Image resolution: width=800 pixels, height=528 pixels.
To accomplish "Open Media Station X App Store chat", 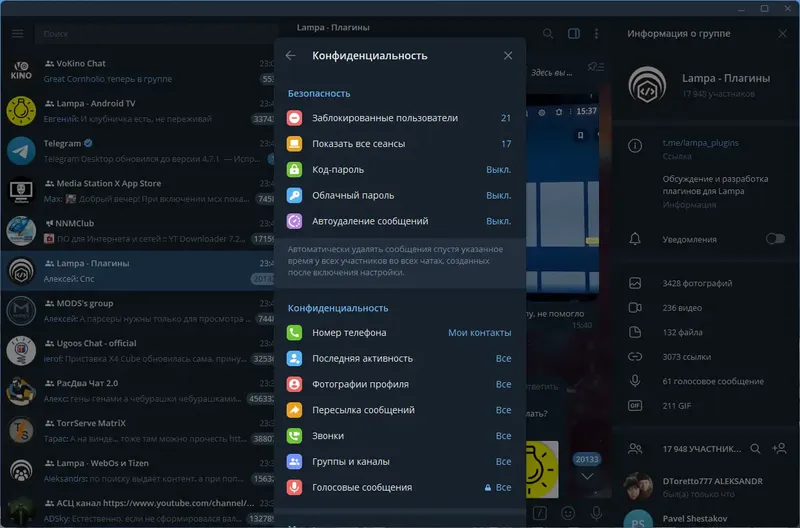I will pos(138,191).
